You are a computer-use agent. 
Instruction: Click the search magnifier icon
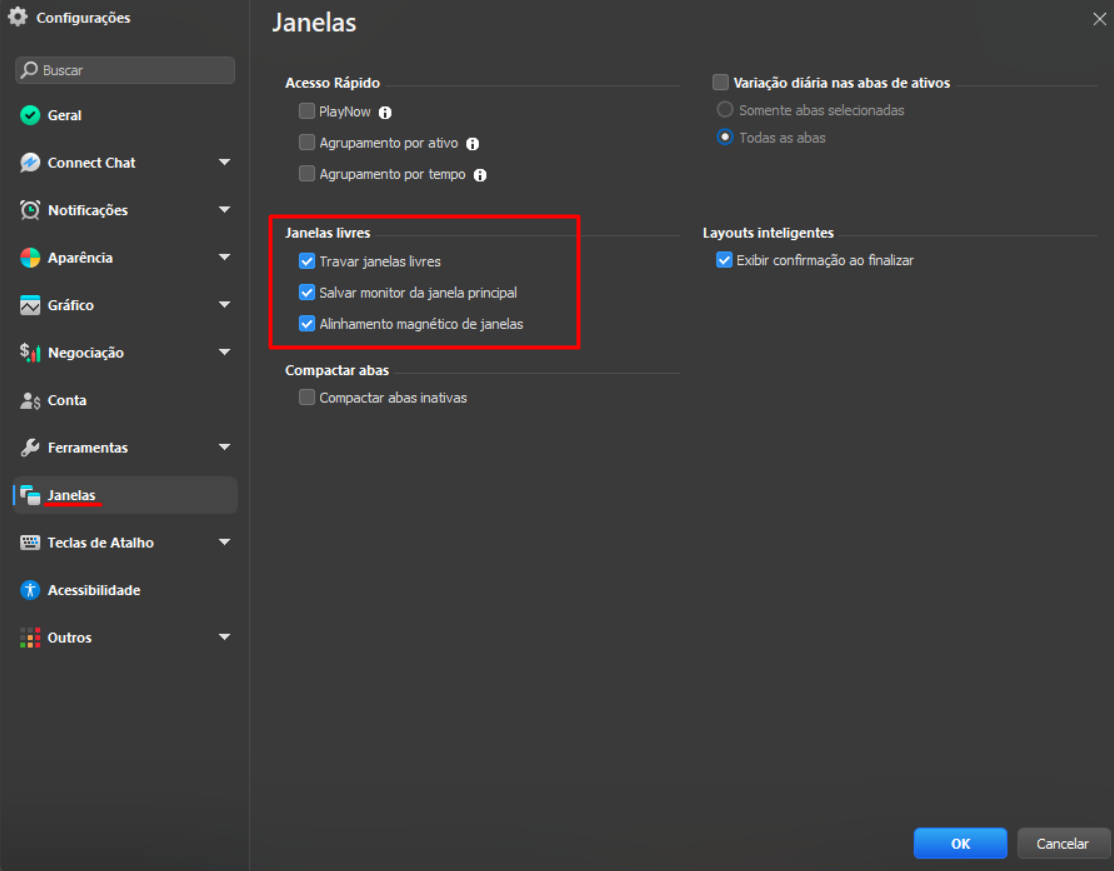[29, 70]
